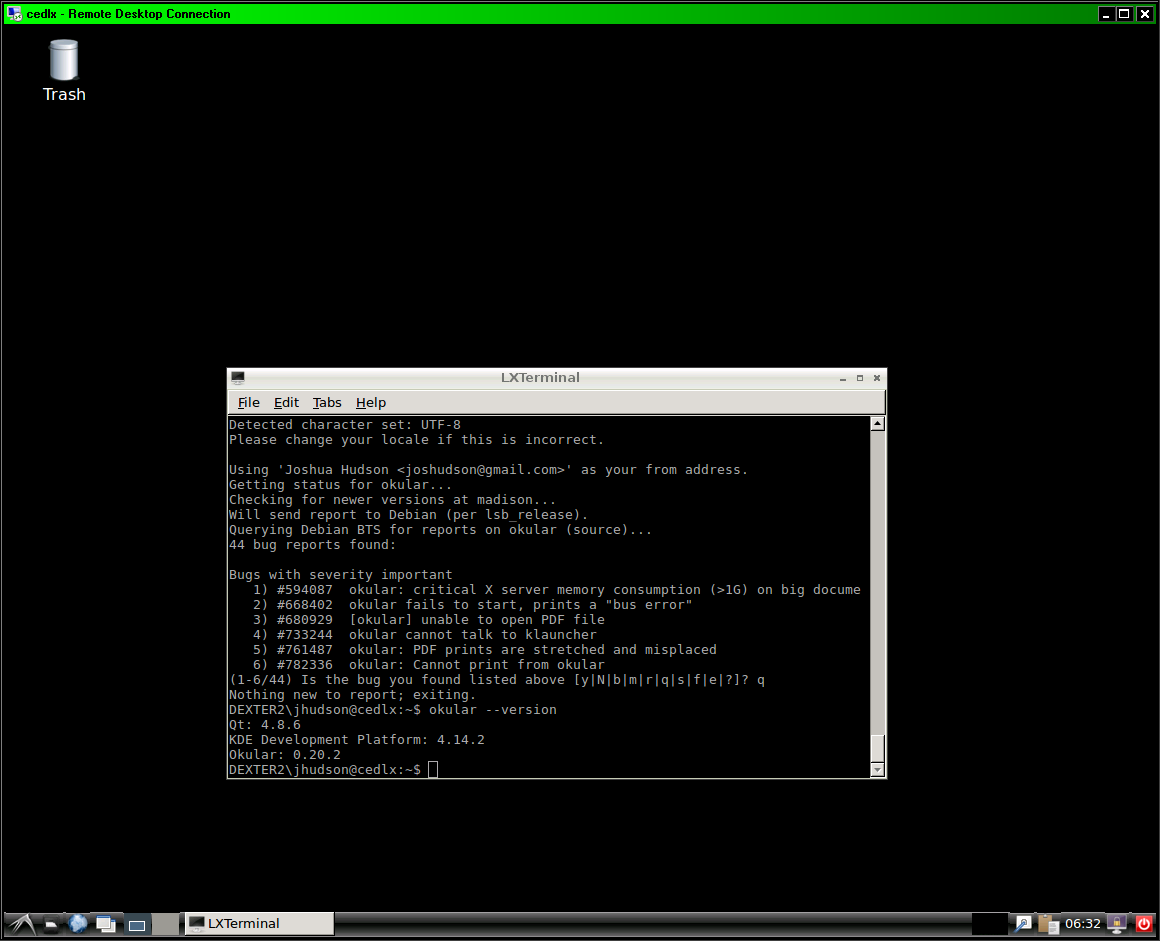Click 'Nothing new to report; exiting.' line
The height and width of the screenshot is (941, 1160).
pyautogui.click(x=353, y=695)
